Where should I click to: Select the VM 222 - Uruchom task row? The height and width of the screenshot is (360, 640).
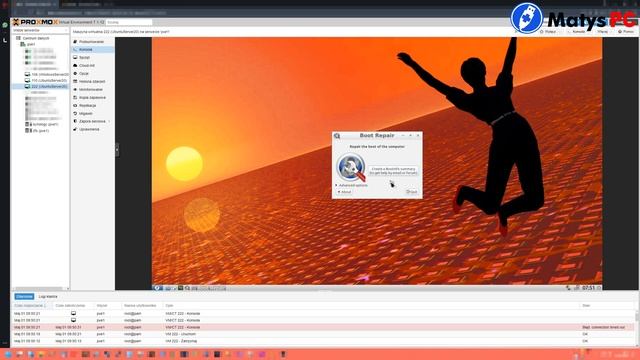tap(323, 334)
